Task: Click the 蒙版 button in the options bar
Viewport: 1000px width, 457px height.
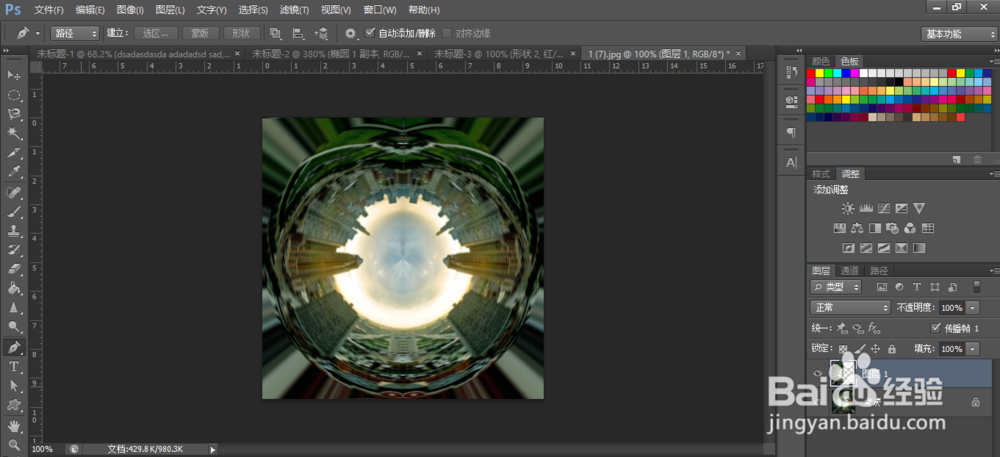Action: pyautogui.click(x=199, y=33)
